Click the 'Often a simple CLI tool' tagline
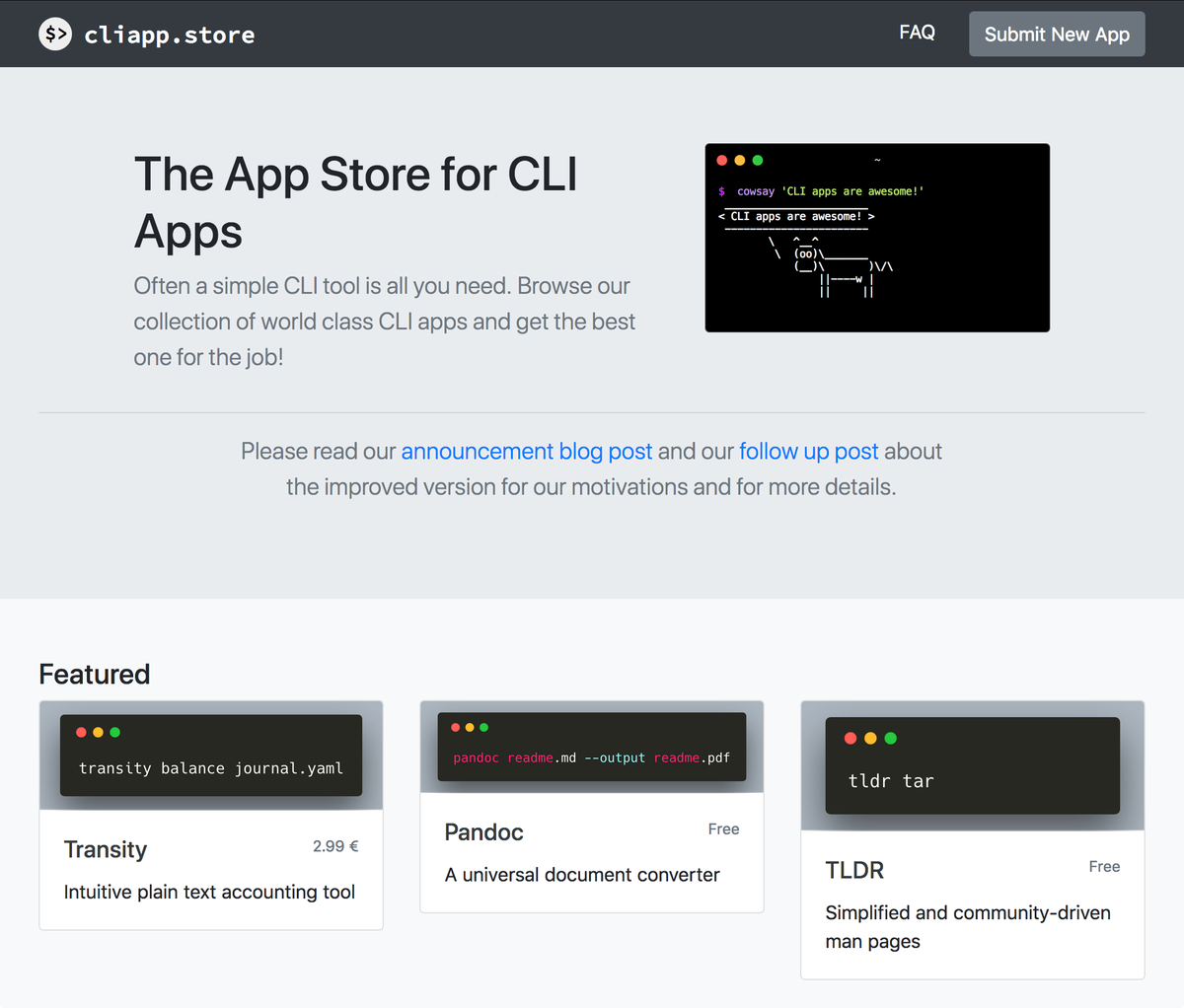1184x1008 pixels. pyautogui.click(x=385, y=322)
